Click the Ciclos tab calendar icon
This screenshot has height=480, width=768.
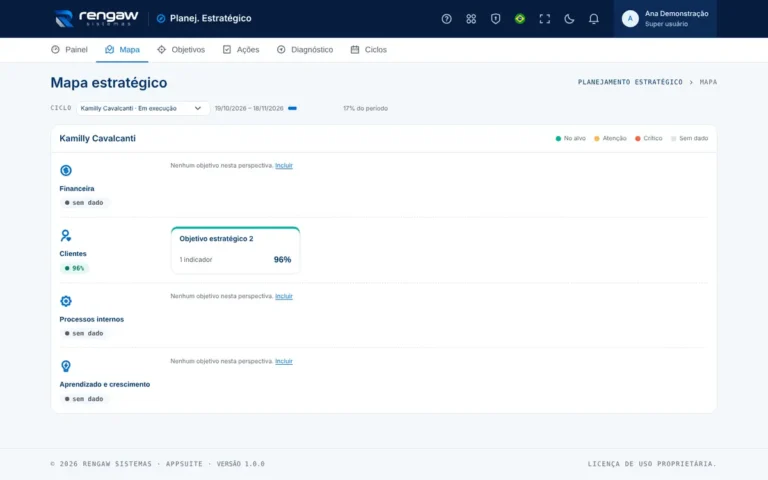pos(355,49)
